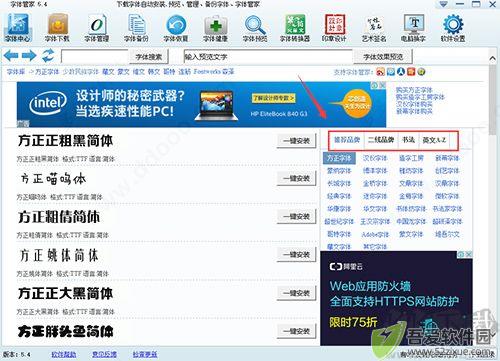Open 字体管理 font management
Image resolution: width=500 pixels, height=361 pixels.
[97, 28]
